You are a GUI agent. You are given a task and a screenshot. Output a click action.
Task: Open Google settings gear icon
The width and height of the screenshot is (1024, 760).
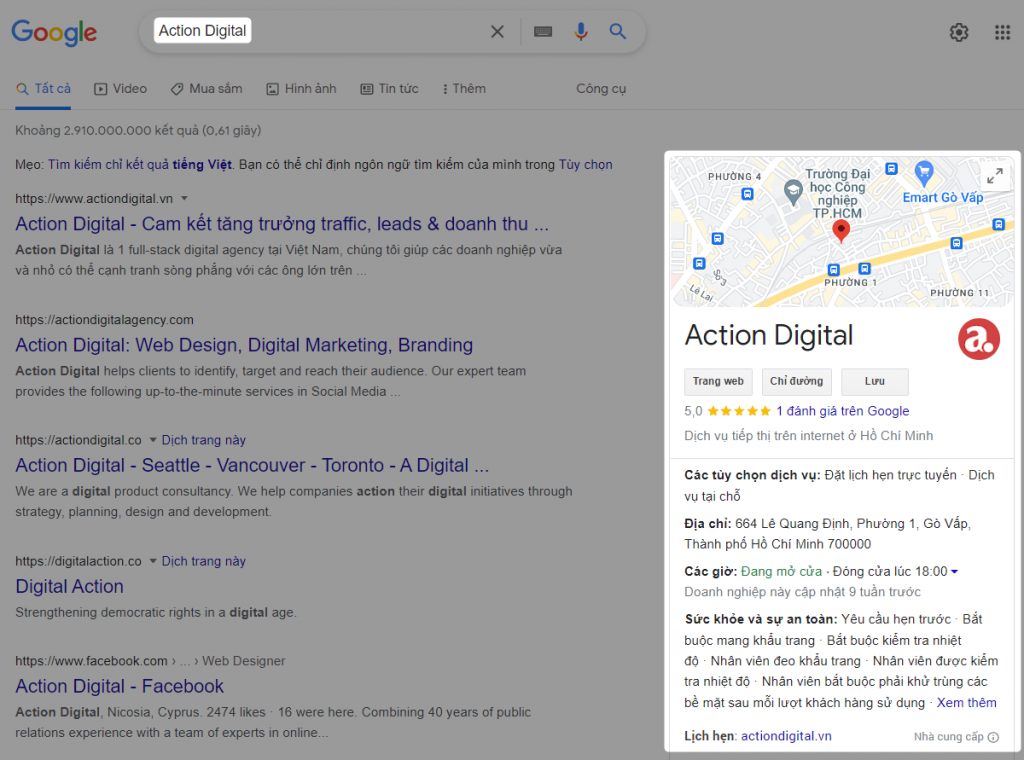(x=959, y=32)
